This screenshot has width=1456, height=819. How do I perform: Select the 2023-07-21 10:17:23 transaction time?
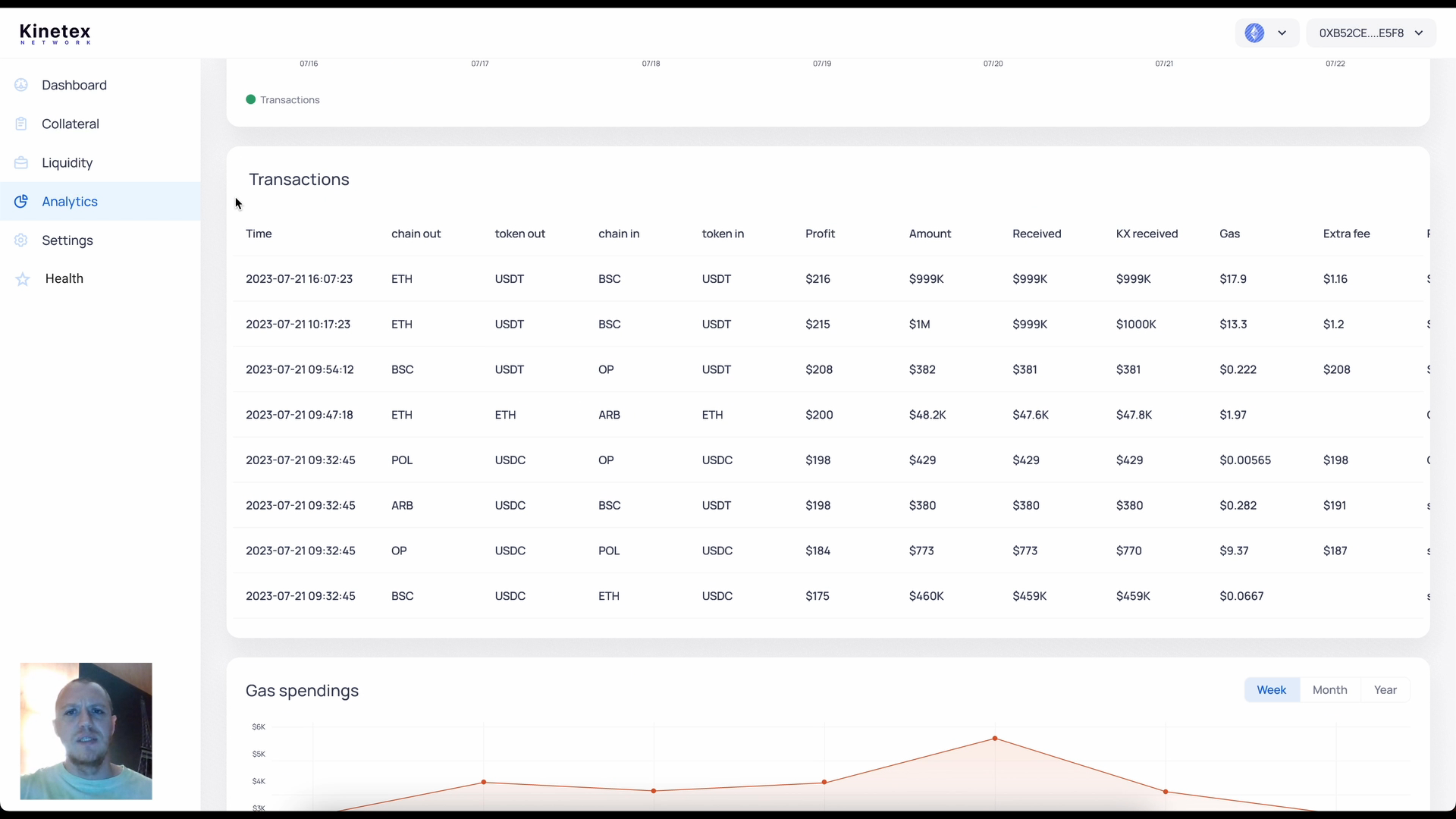click(x=298, y=325)
